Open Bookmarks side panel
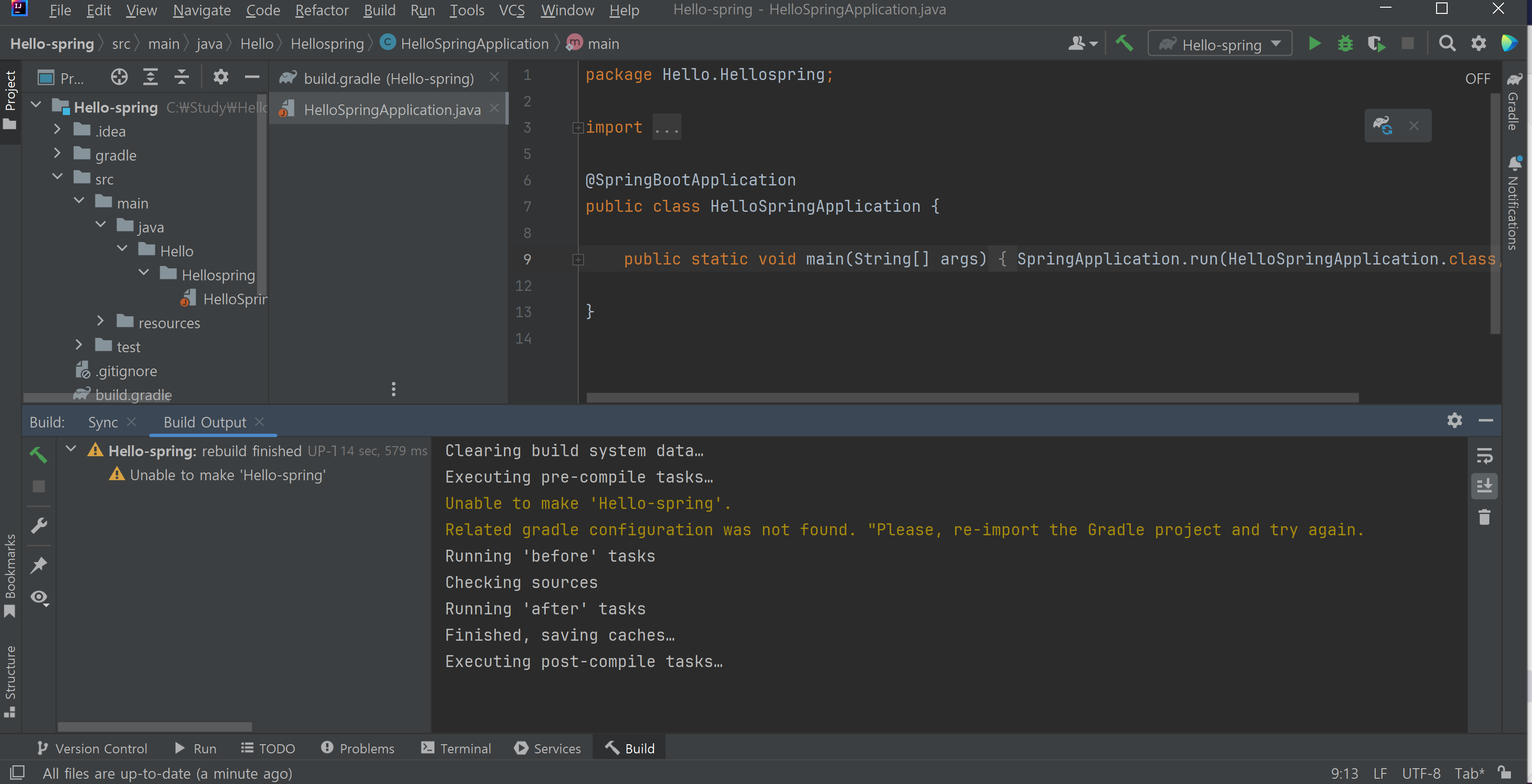Viewport: 1532px width, 784px height. (10, 576)
